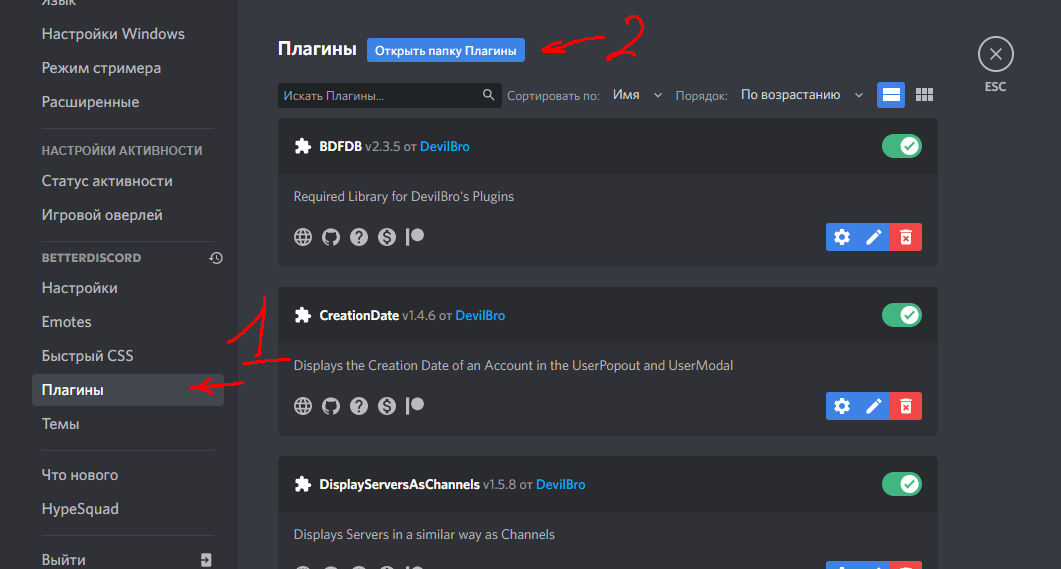Click the BDFDB puzzle piece icon
The image size is (1061, 569).
pos(302,146)
